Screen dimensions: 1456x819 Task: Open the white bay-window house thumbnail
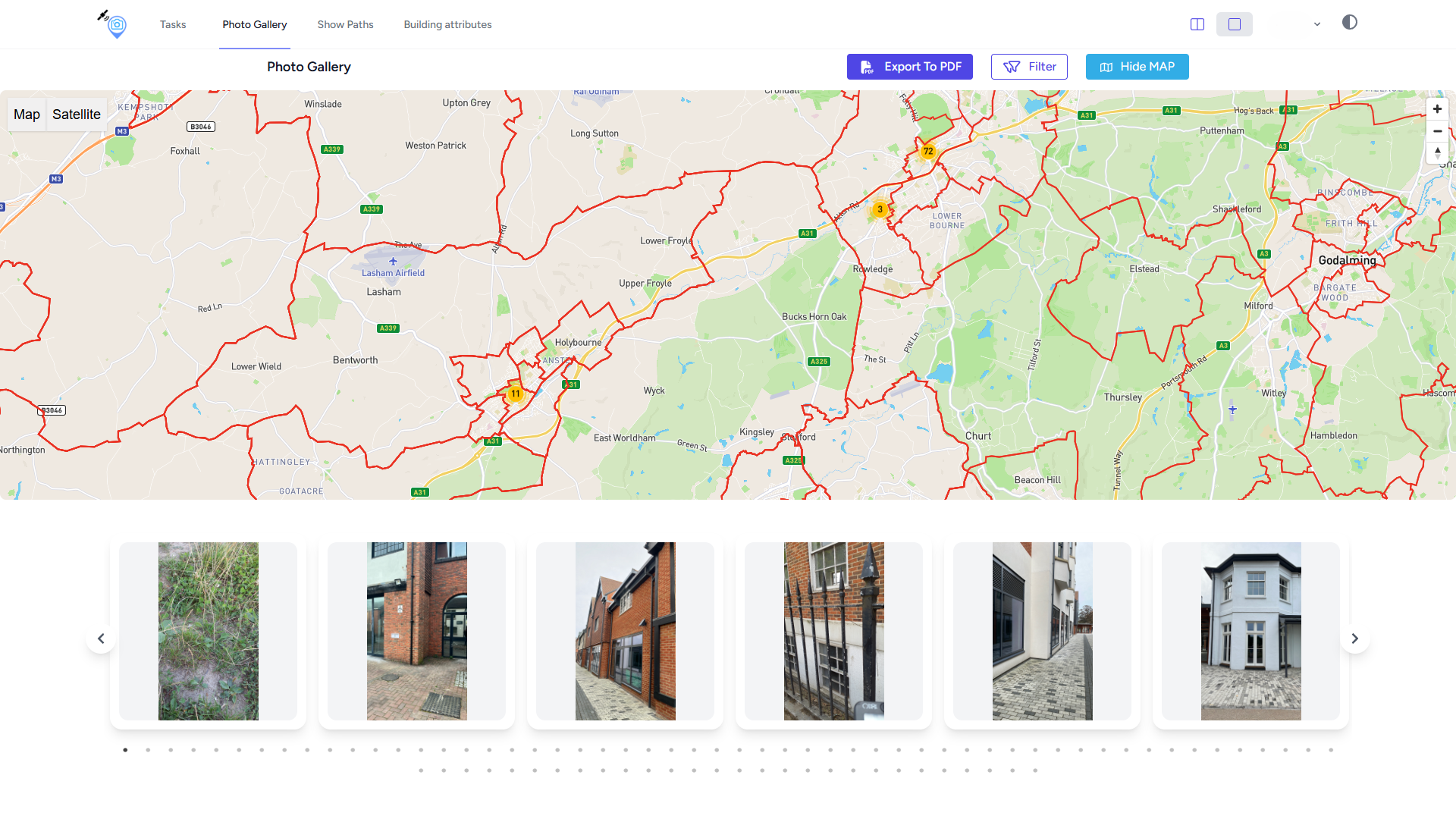(1250, 631)
